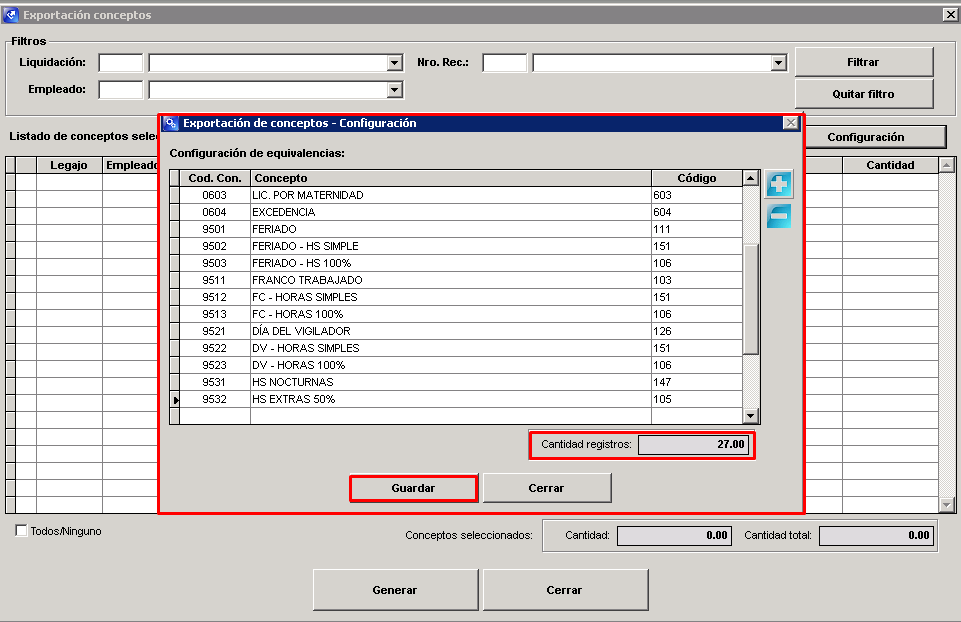Select the FC - HORAS 100% cell
The width and height of the screenshot is (961, 622).
pyautogui.click(x=450, y=314)
